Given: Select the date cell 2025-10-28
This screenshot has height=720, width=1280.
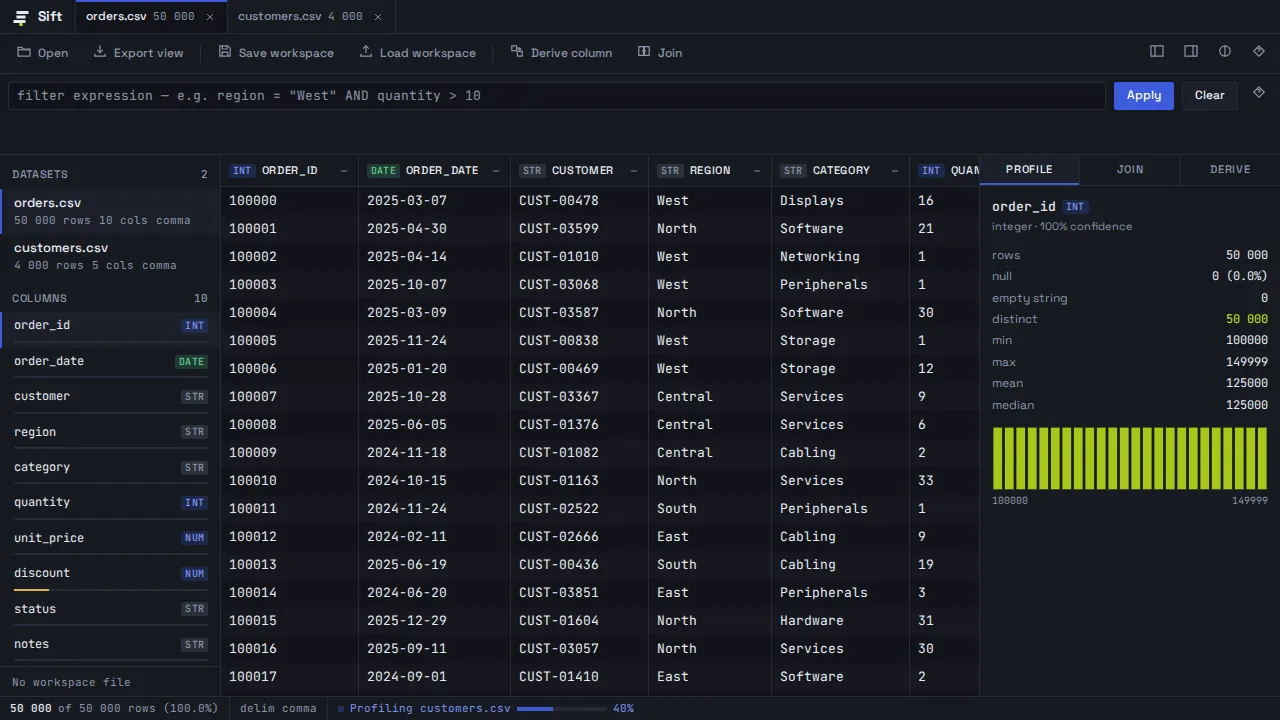Looking at the screenshot, I should click(434, 396).
